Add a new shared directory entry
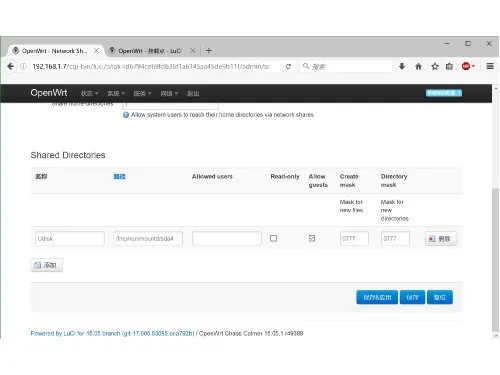 (47, 265)
